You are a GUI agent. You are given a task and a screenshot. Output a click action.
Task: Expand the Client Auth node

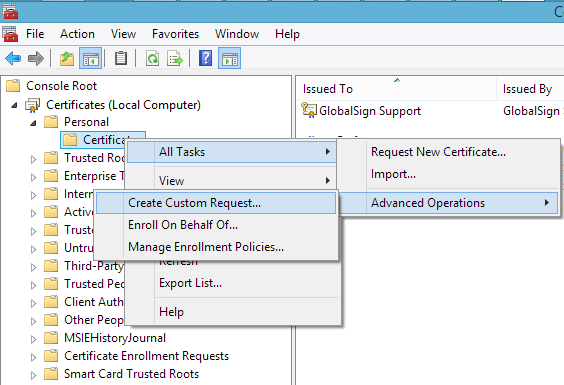[33, 303]
